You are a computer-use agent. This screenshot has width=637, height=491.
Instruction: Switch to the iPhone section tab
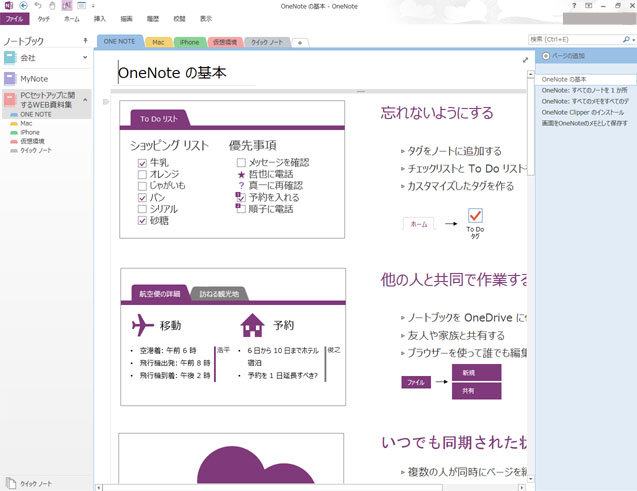point(189,42)
